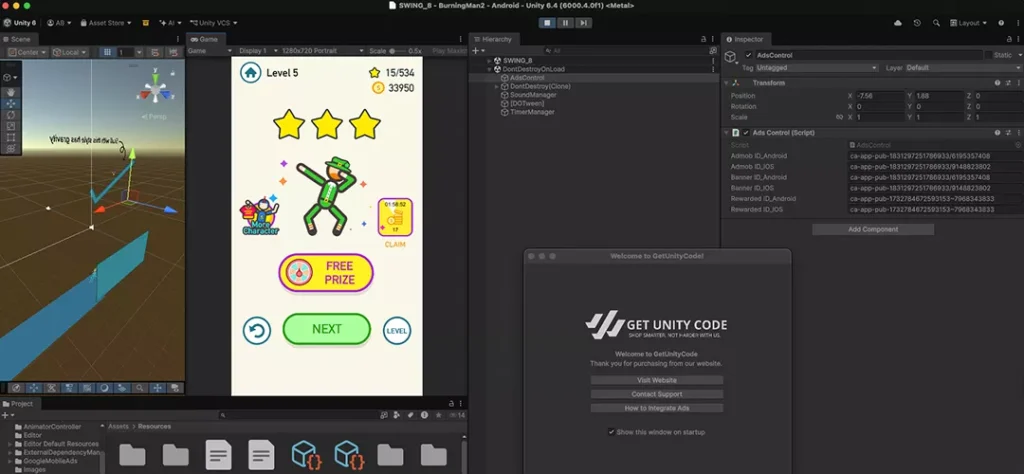Switch to the Game tab
The height and width of the screenshot is (474, 1024).
point(204,39)
